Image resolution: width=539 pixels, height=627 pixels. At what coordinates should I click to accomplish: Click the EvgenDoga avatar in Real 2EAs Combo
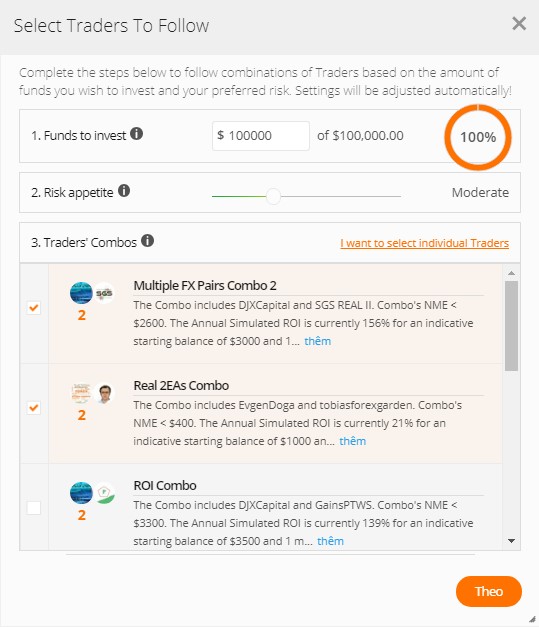tap(81, 393)
